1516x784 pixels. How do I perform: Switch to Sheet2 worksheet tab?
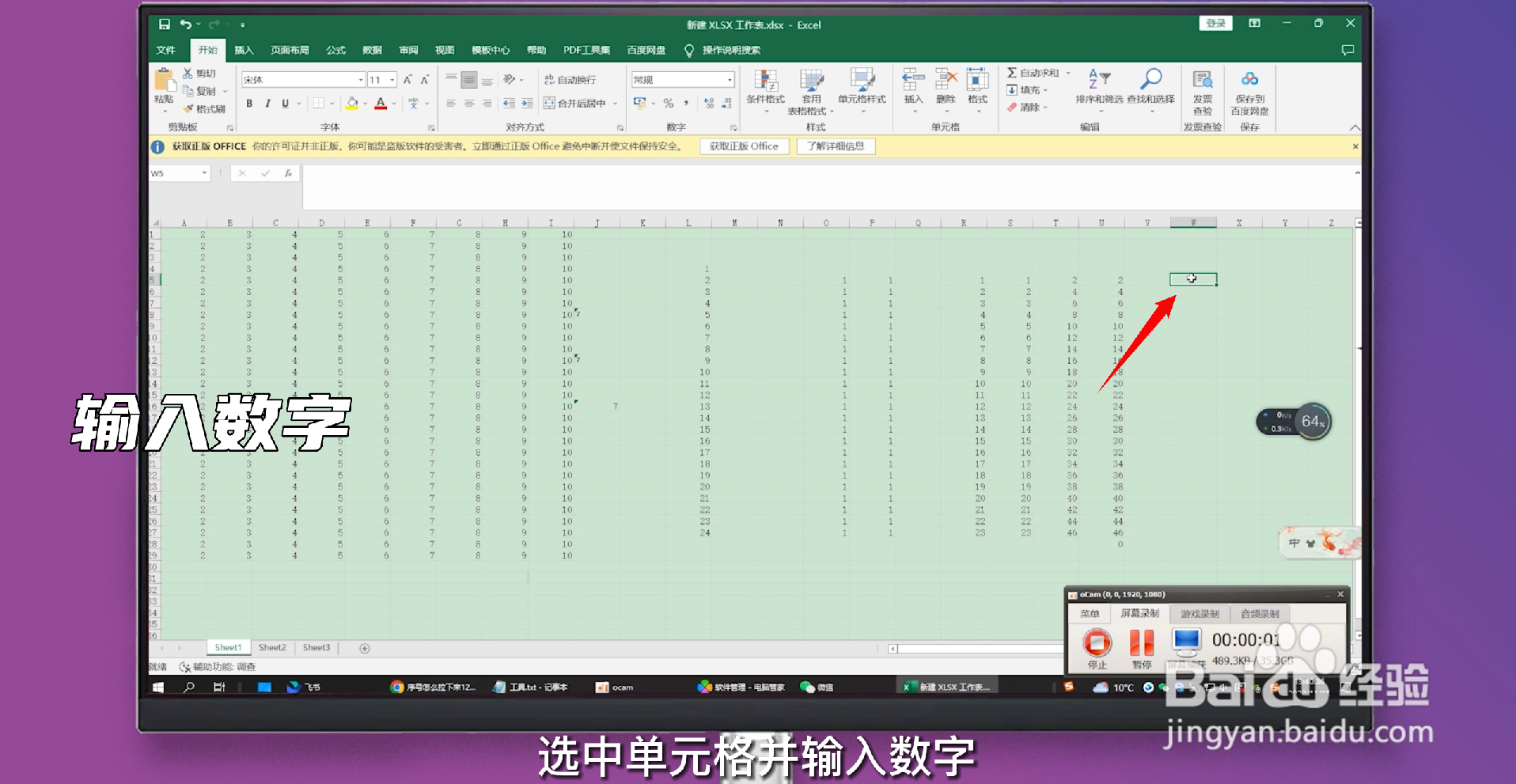[271, 647]
